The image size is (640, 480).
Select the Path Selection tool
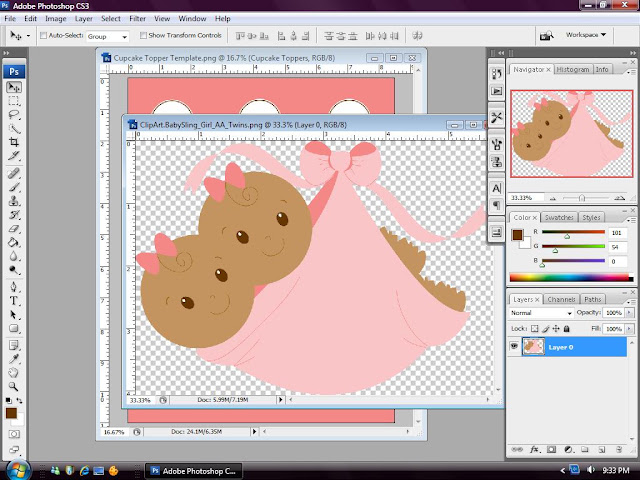[x=14, y=315]
